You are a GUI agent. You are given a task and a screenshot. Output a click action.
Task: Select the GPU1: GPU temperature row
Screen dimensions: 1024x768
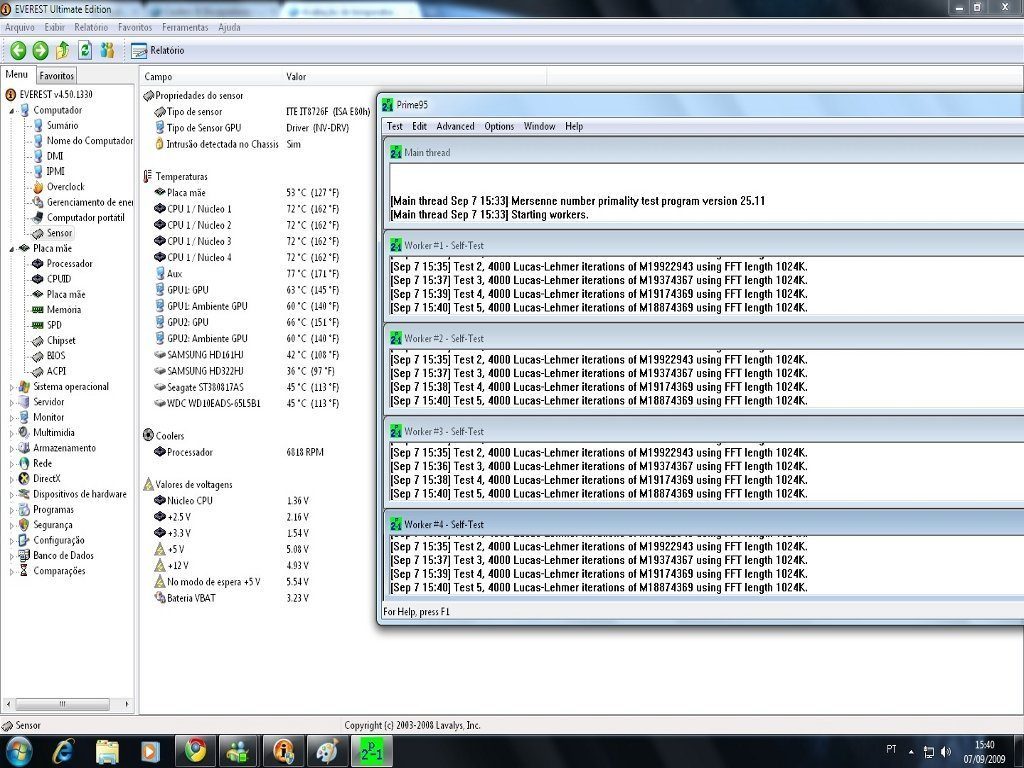click(x=247, y=290)
